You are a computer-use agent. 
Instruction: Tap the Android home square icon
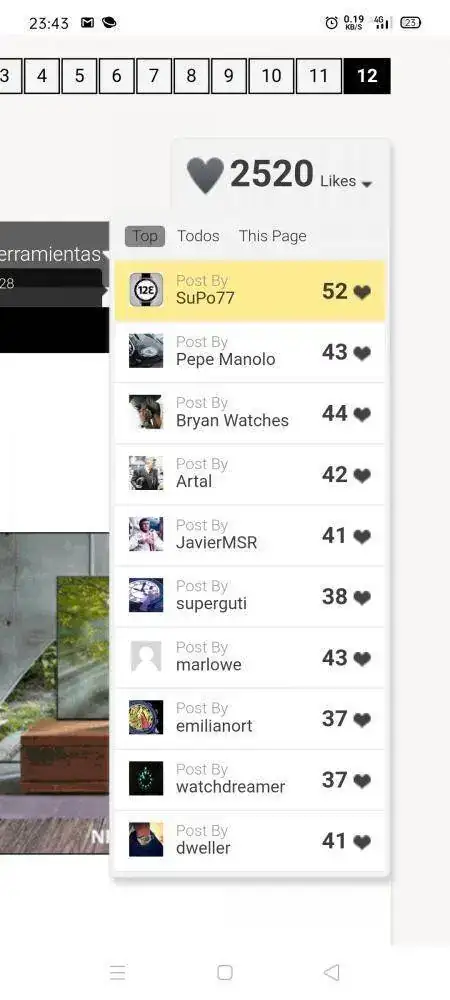click(224, 972)
